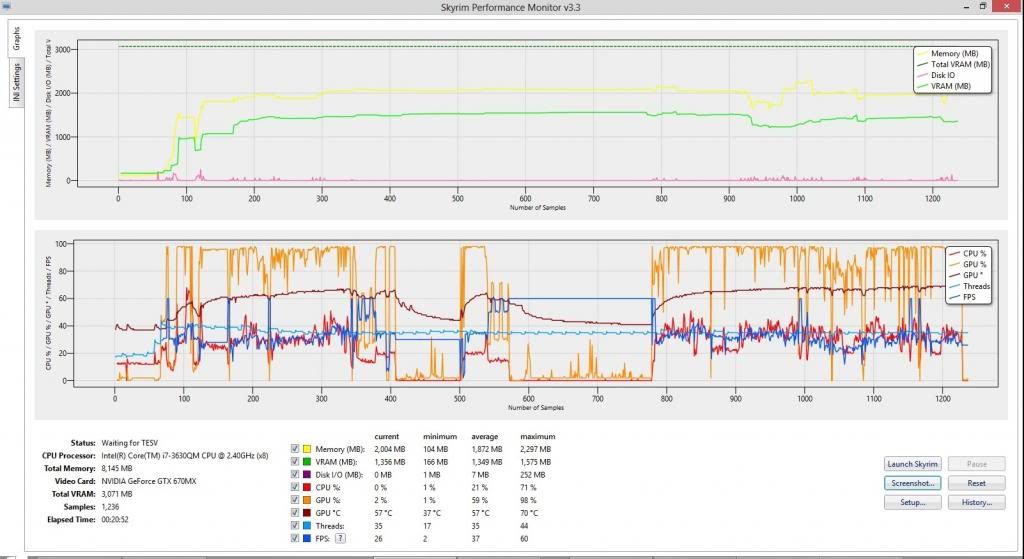Image resolution: width=1024 pixels, height=559 pixels.
Task: Minimize the Performance Monitor window
Action: tap(967, 7)
